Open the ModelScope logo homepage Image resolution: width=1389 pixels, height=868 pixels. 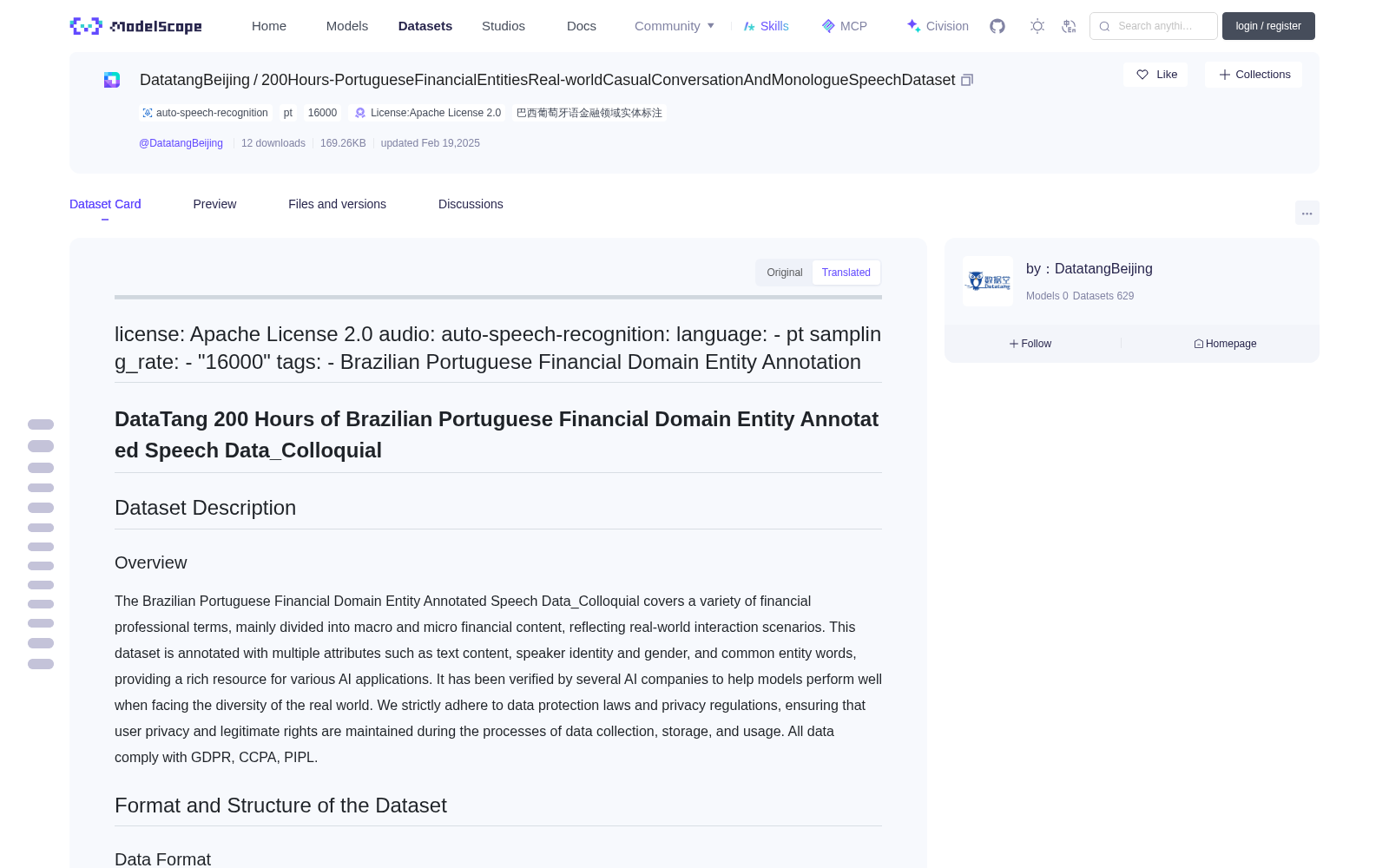coord(136,26)
